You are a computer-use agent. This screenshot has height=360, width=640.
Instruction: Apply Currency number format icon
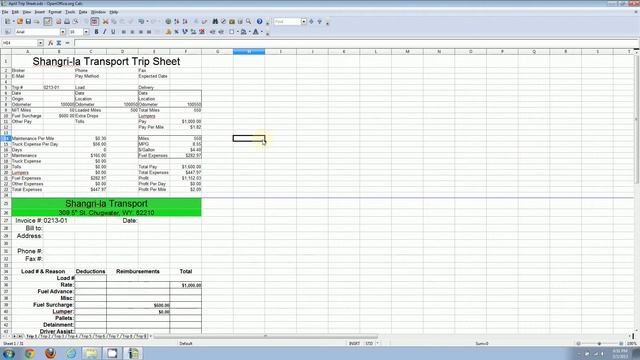click(x=168, y=32)
